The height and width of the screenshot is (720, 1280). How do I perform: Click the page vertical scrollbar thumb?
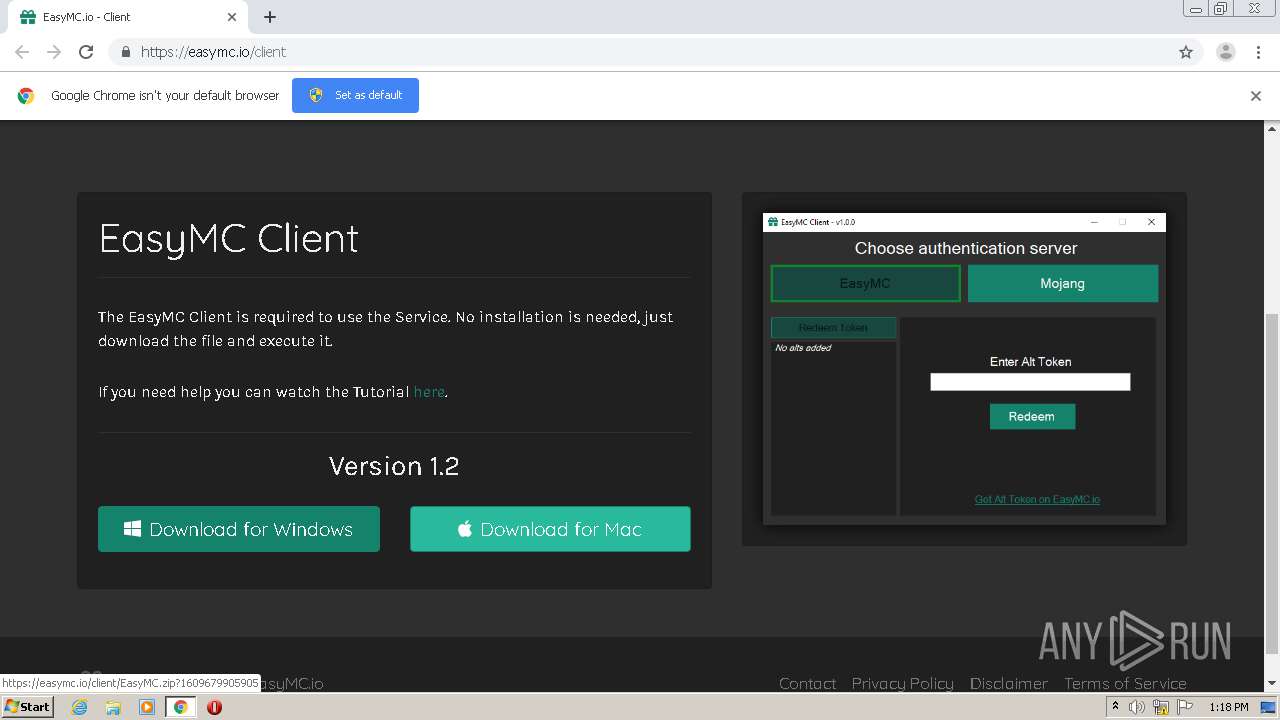click(x=1272, y=484)
